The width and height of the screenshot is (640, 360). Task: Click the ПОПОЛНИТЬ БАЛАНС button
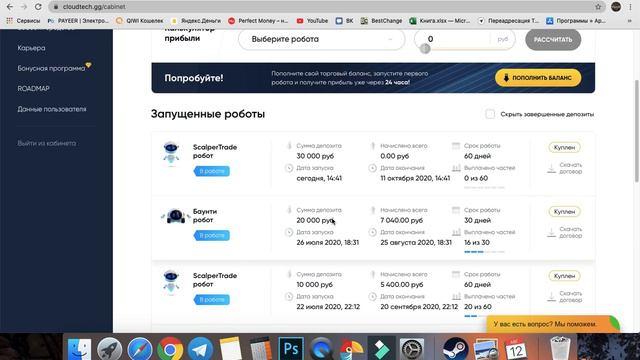pos(538,78)
